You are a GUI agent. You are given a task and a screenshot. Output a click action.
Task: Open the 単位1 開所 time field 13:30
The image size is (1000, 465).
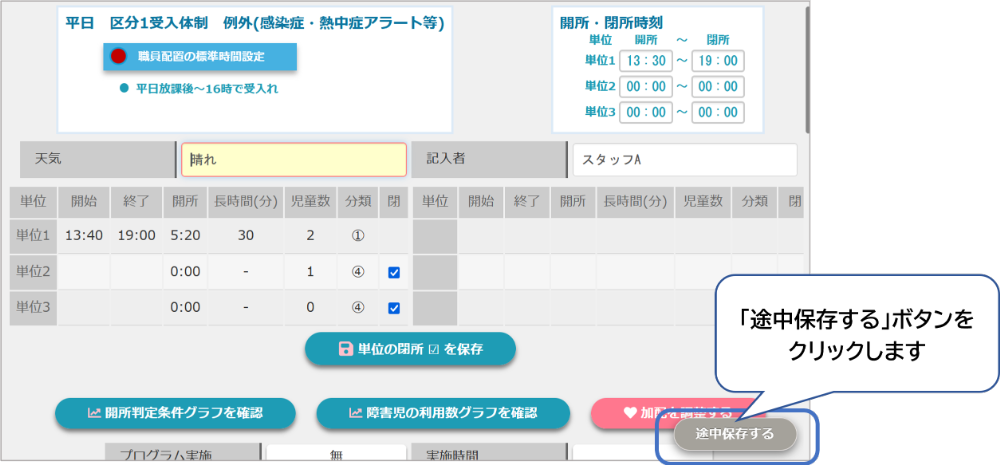click(x=645, y=61)
